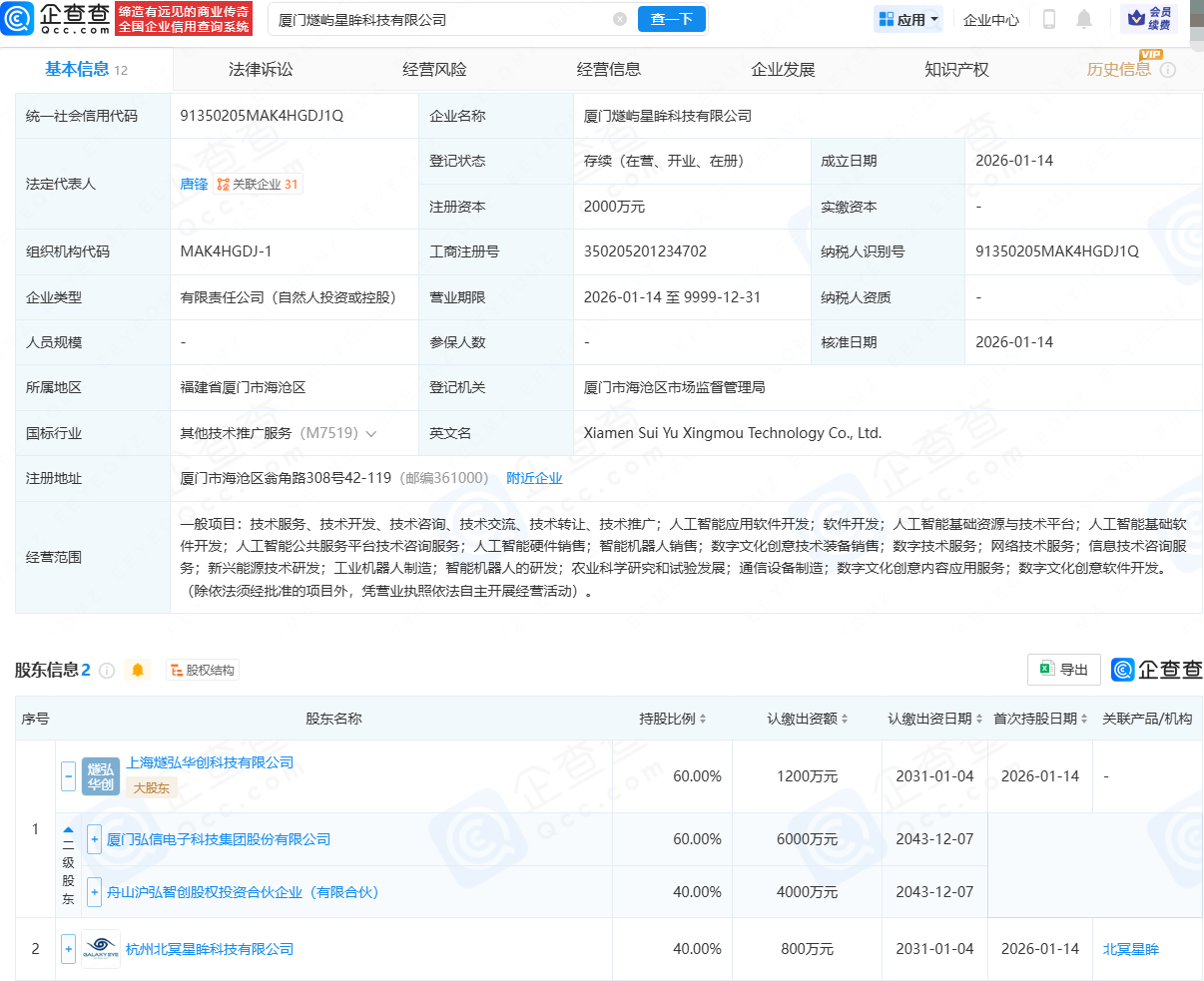Screen dimensions: 1204x981
Task: Open 股权结构 equity structure view
Action: (203, 671)
